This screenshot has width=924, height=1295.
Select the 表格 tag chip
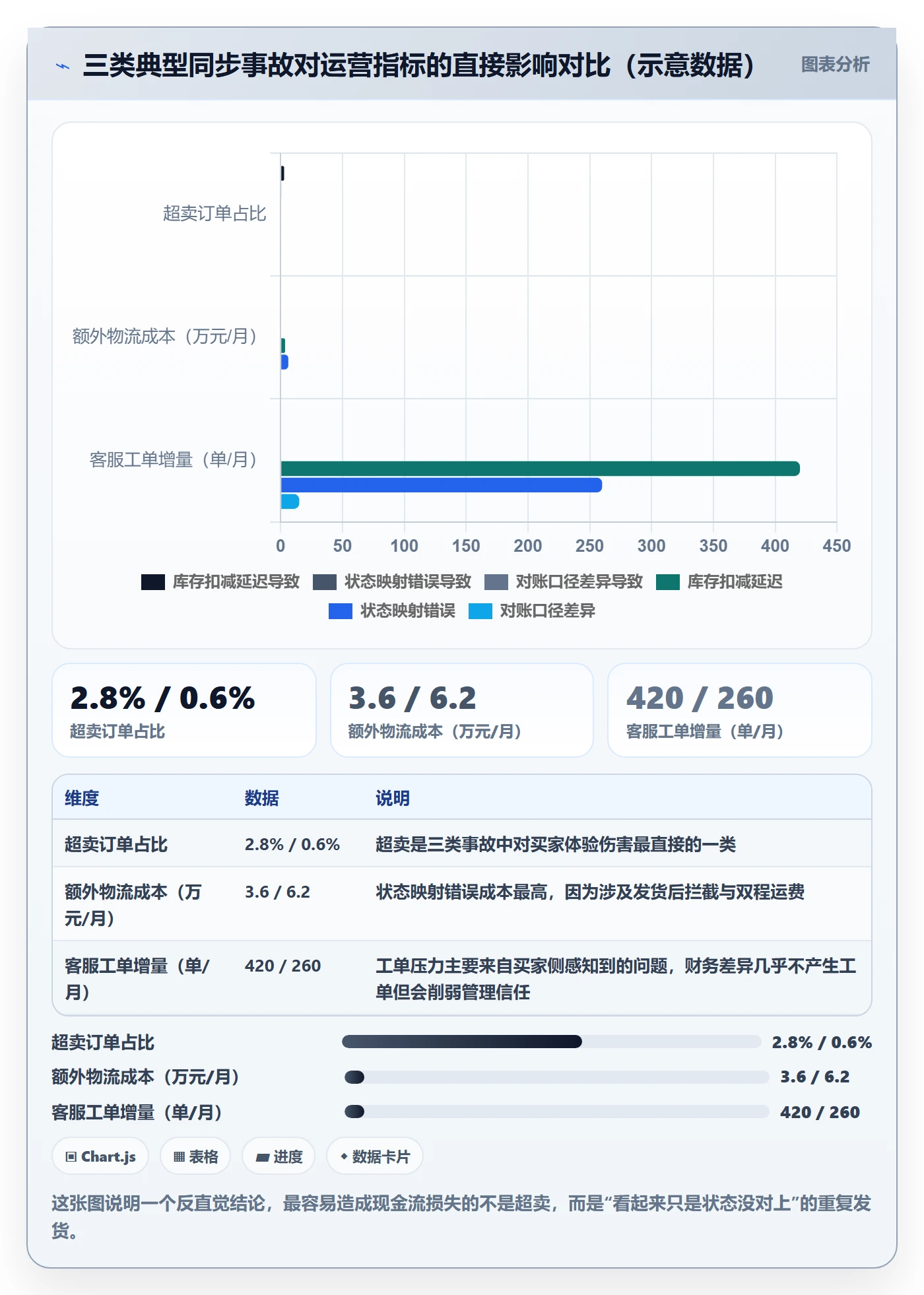point(195,1156)
